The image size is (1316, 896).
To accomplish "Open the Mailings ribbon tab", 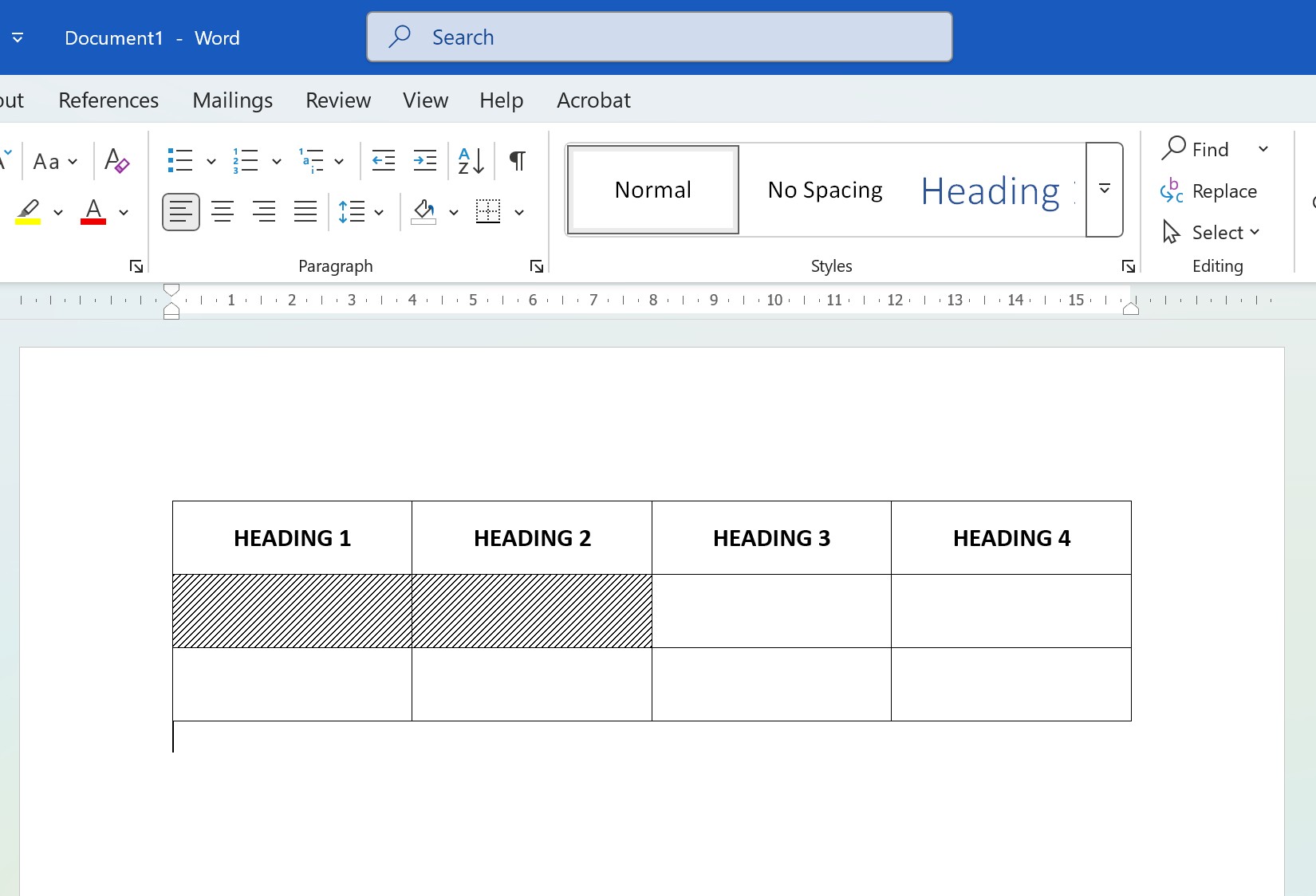I will click(232, 100).
